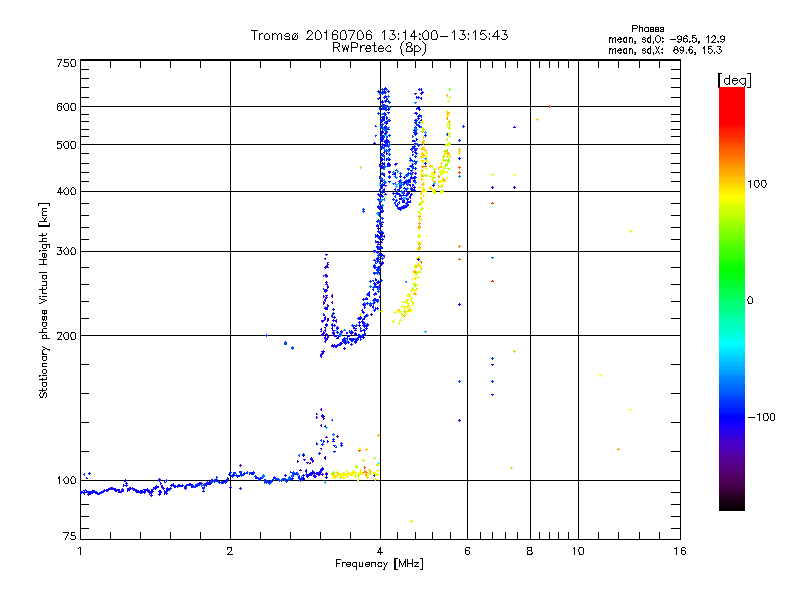Click the blue E-layer trace between 1 and 2 MHz
Viewport: 800px width, 600px height.
click(156, 489)
